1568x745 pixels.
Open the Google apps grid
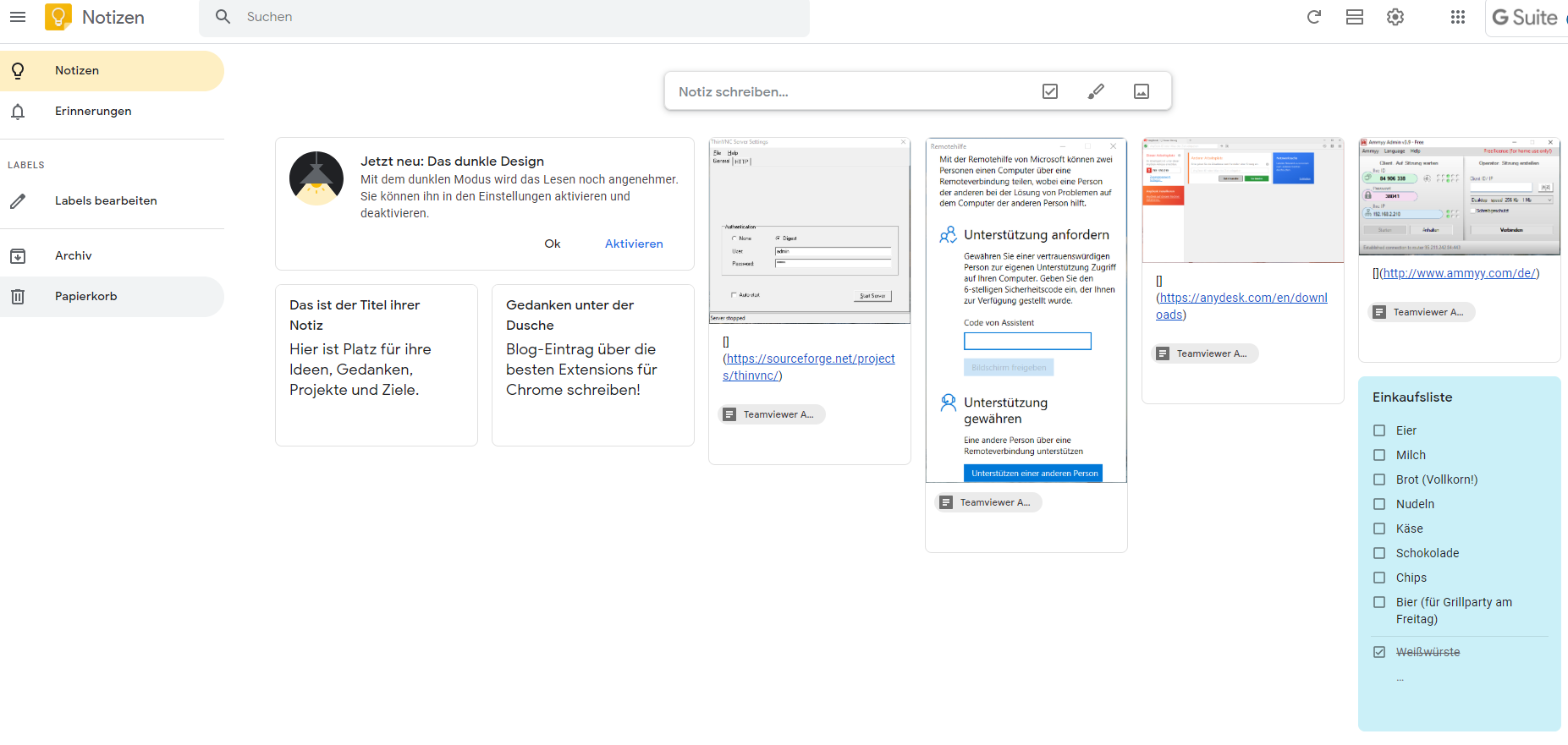[1458, 17]
